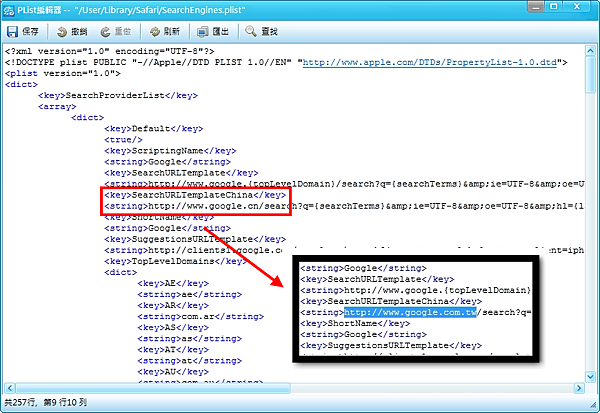600x413 pixels.
Task: Click the horizontal scrollbar thumb
Action: click(x=153, y=388)
